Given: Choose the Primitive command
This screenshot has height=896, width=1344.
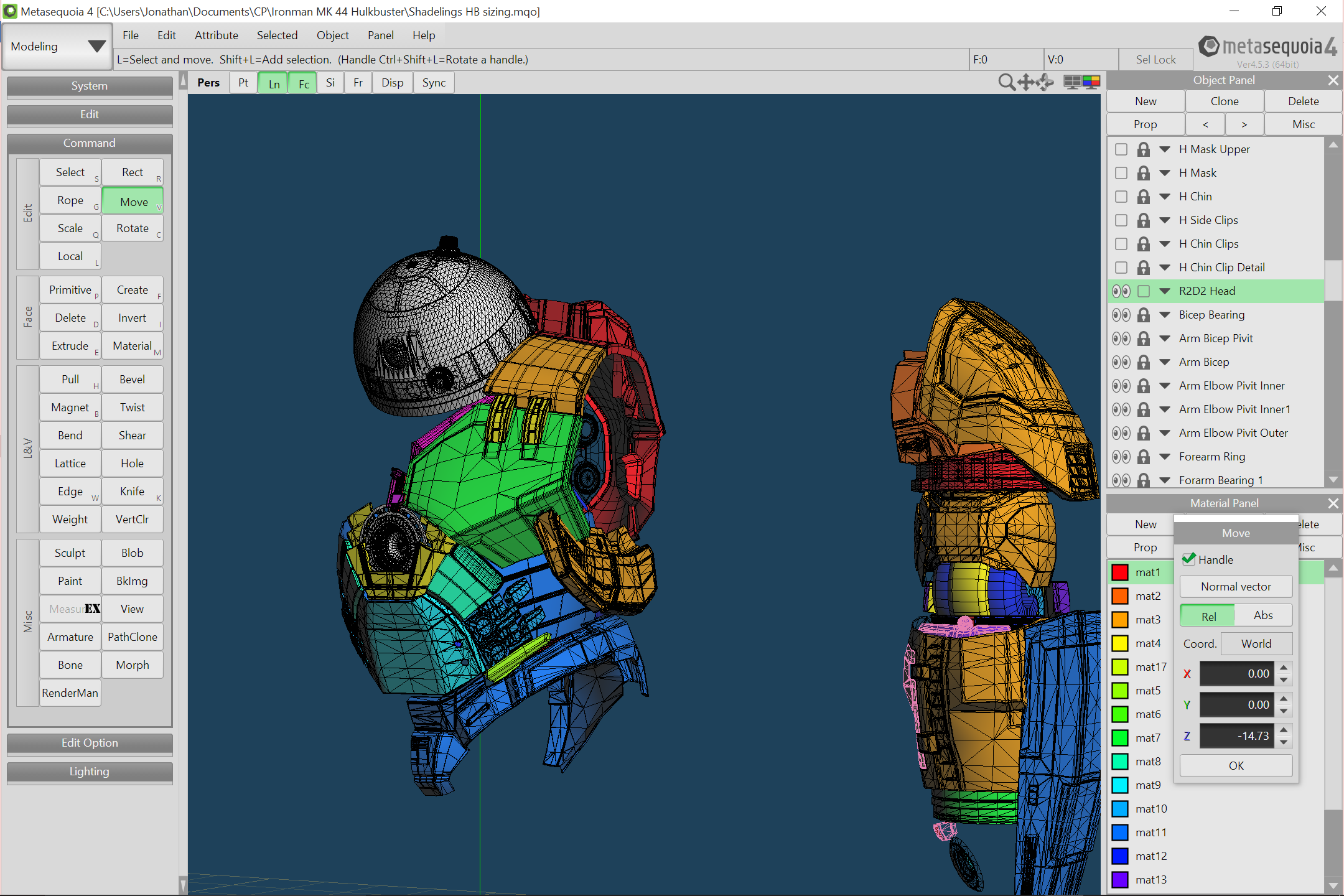Looking at the screenshot, I should click(70, 290).
